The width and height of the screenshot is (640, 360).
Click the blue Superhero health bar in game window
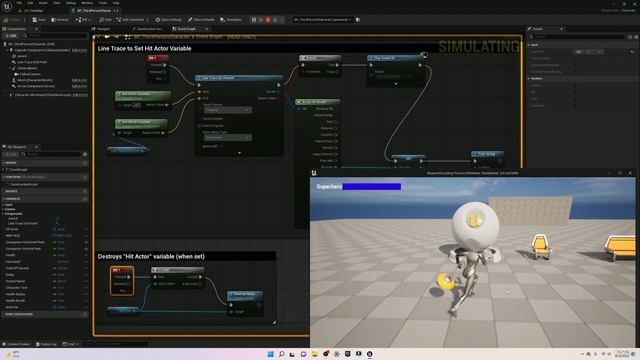point(371,187)
